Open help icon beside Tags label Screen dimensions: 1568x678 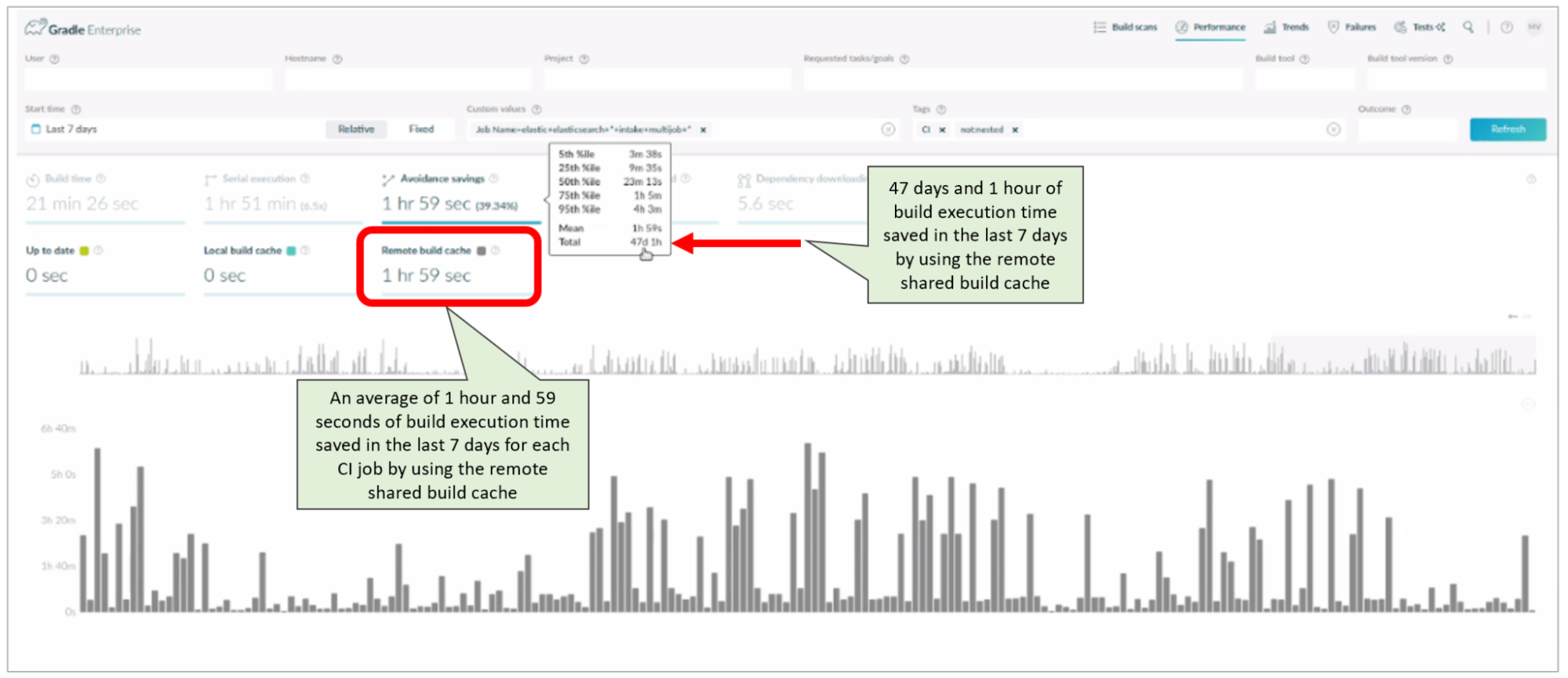(941, 110)
